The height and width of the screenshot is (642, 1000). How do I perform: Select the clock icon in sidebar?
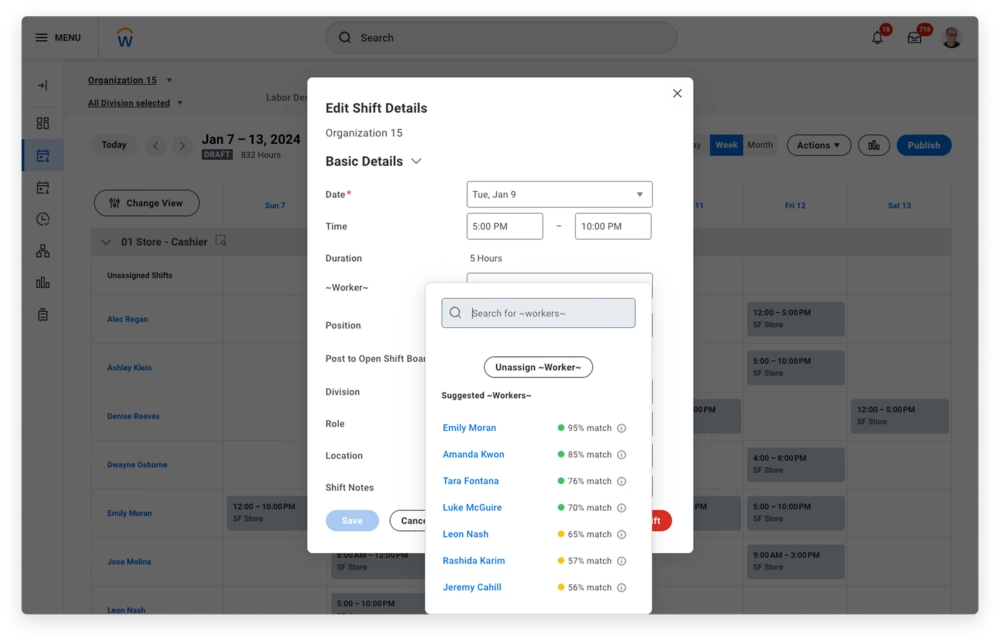click(42, 219)
